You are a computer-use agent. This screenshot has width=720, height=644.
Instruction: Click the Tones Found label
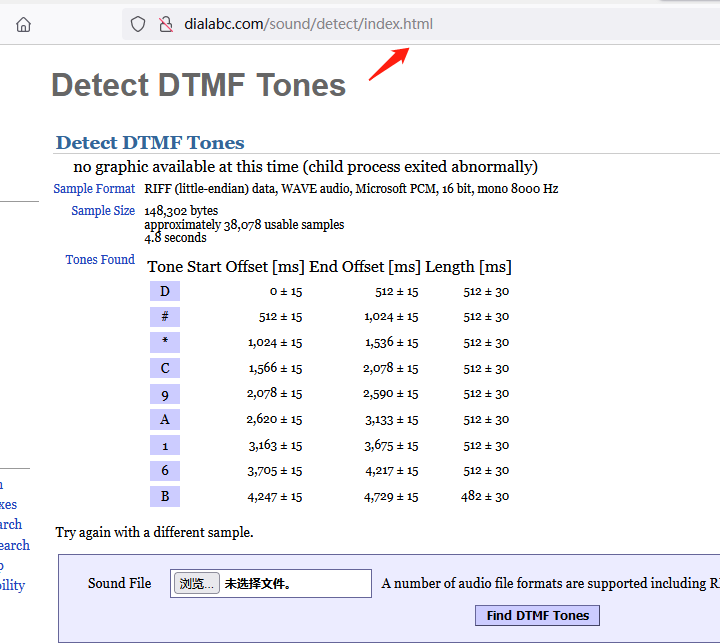click(x=100, y=260)
